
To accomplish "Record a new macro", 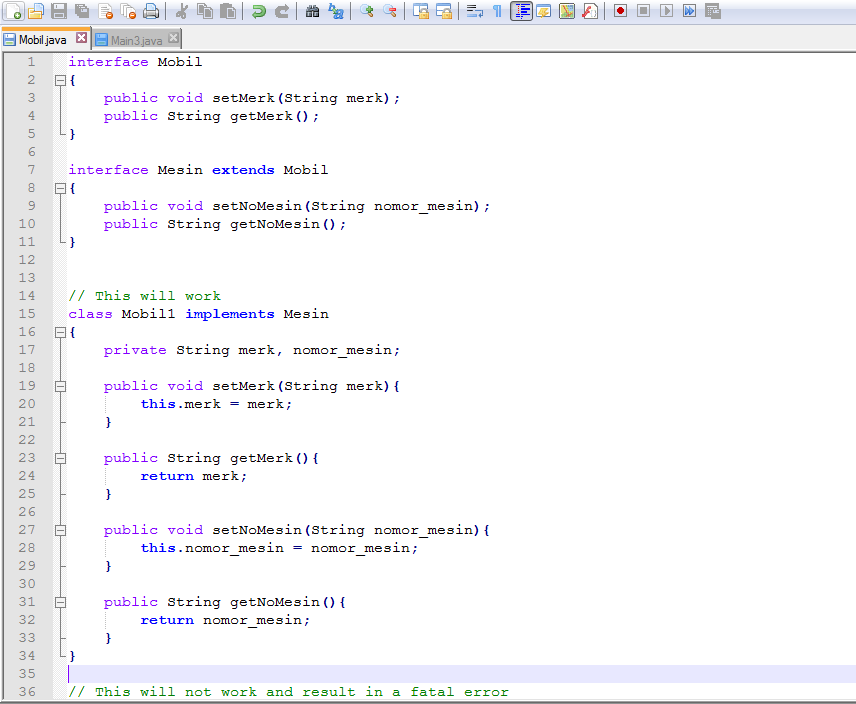I will [x=620, y=11].
